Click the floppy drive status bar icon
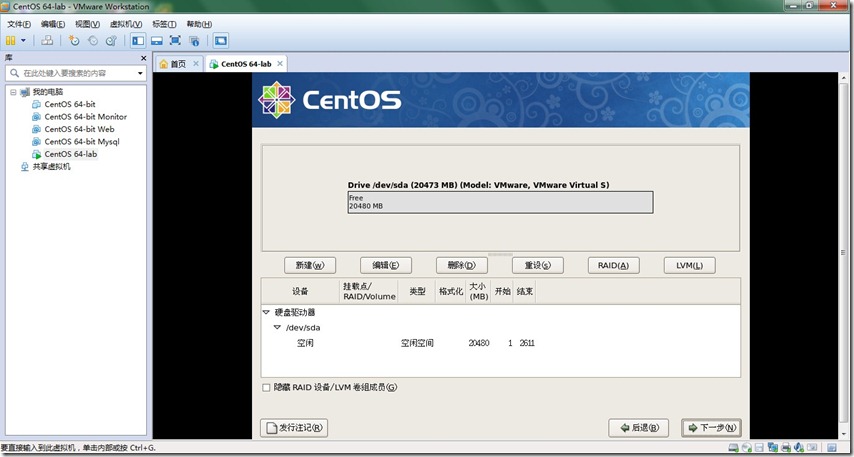This screenshot has height=457, width=854. point(759,448)
